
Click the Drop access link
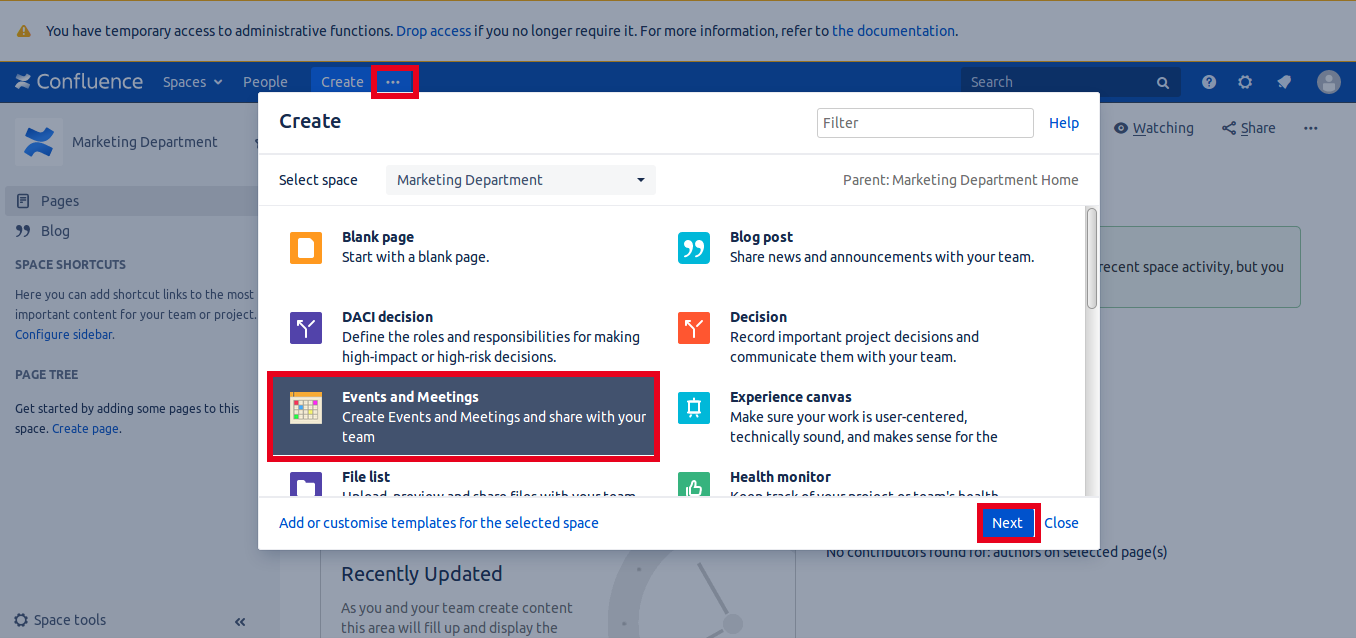tap(434, 31)
